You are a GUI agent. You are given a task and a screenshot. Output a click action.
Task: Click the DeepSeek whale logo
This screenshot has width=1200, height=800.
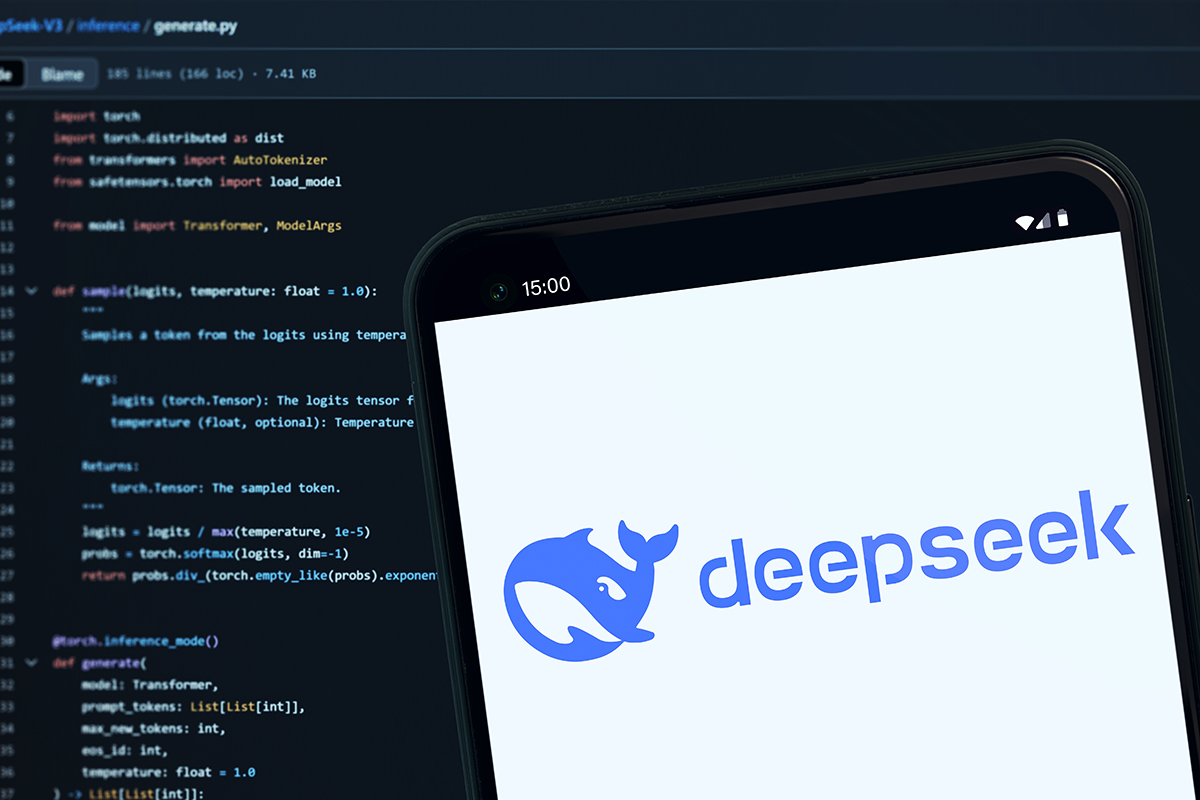point(585,592)
